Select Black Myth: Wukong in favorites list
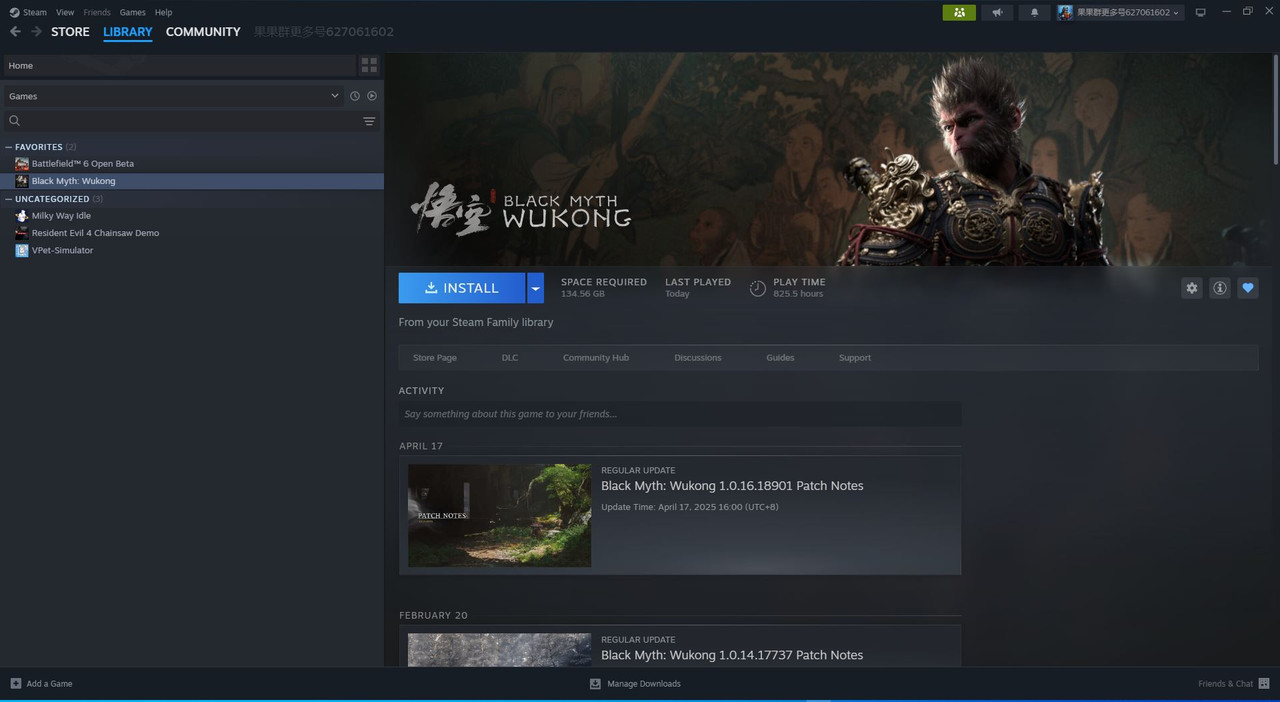 pos(192,181)
